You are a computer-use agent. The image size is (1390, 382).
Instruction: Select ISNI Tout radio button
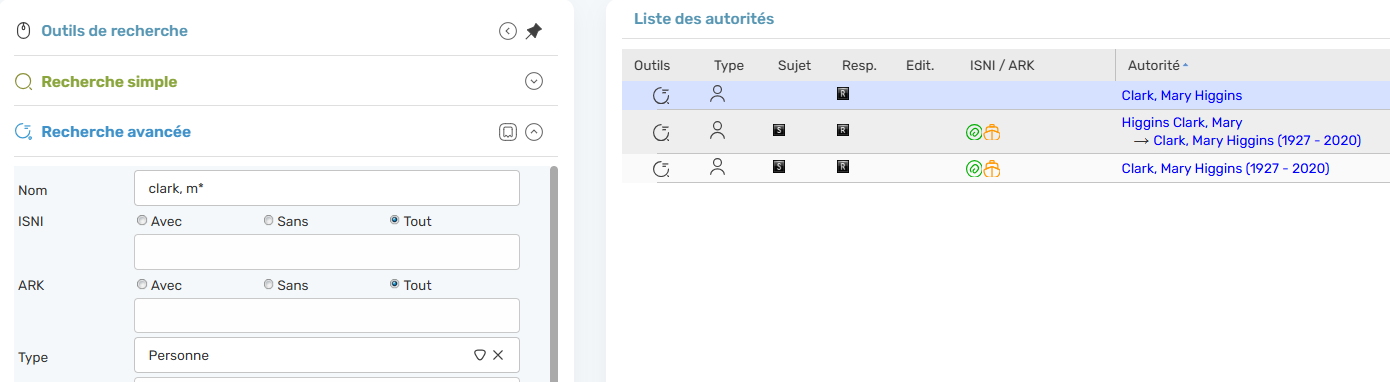coord(395,221)
